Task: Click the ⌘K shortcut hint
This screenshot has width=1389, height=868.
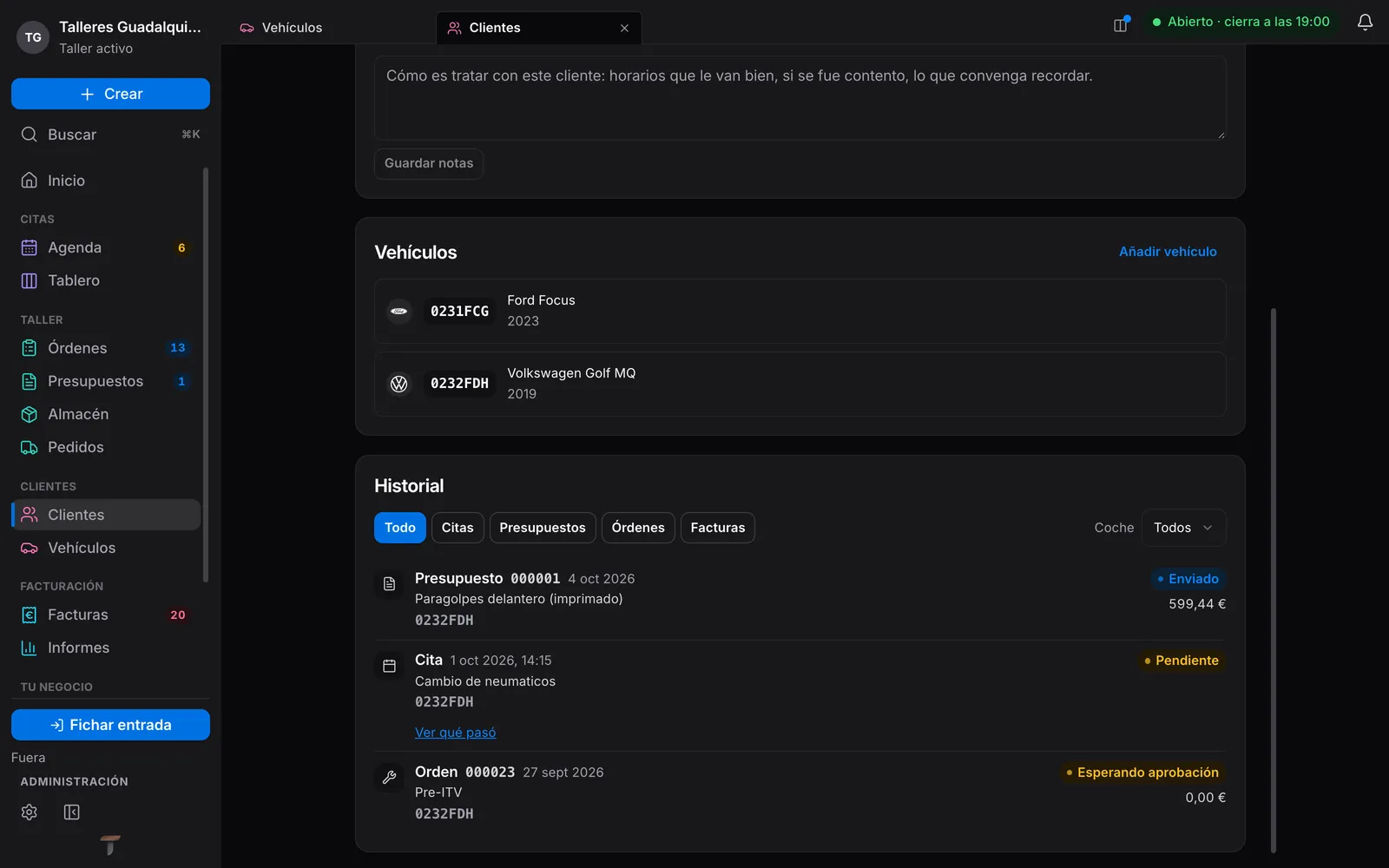Action: [x=191, y=135]
